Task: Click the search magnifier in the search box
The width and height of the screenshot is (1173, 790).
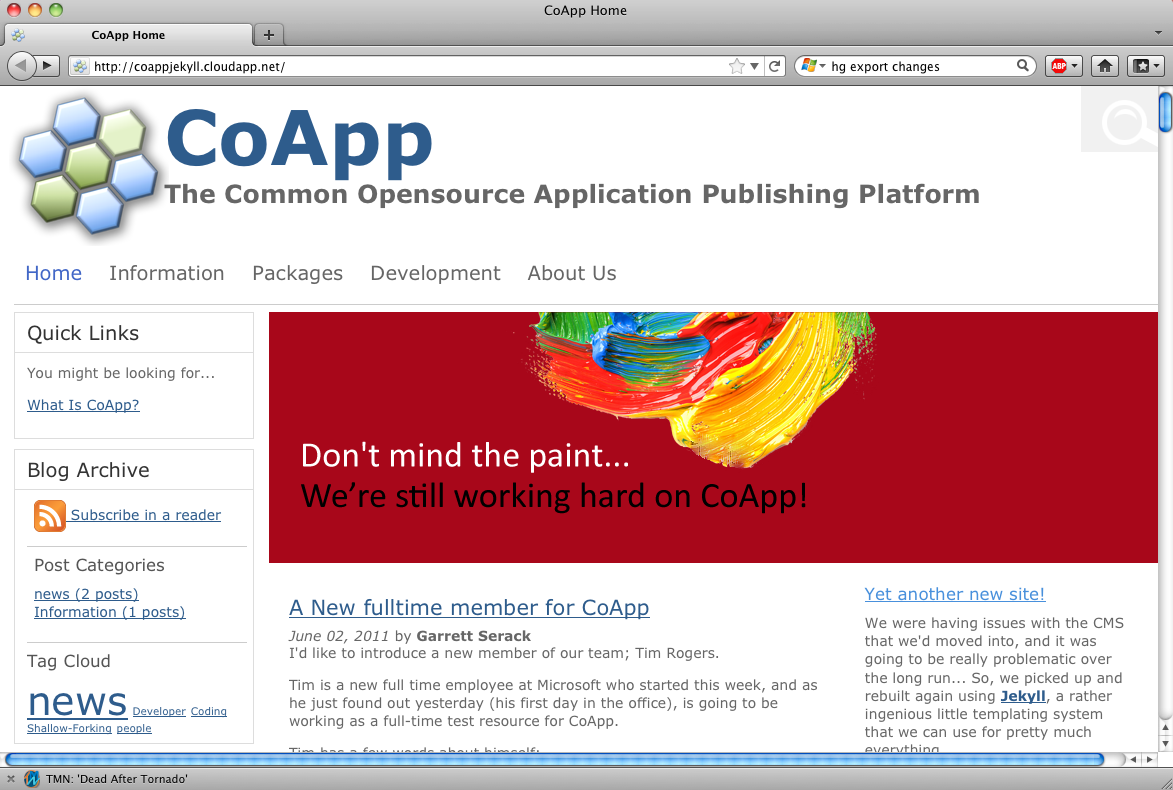Action: tap(1023, 66)
